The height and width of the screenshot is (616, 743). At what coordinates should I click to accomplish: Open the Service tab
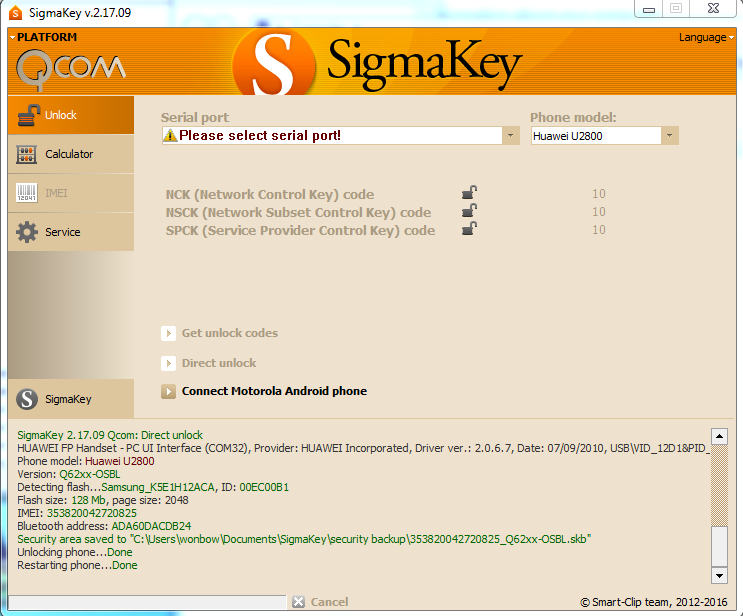[x=71, y=232]
